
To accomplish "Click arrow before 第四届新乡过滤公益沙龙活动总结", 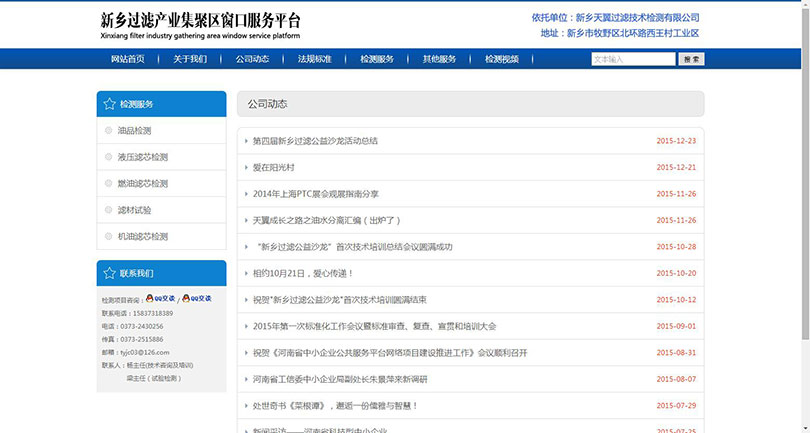I will tap(246, 141).
